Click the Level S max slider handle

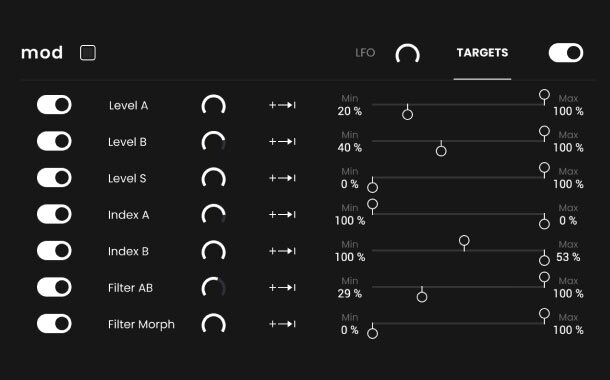pyautogui.click(x=544, y=168)
